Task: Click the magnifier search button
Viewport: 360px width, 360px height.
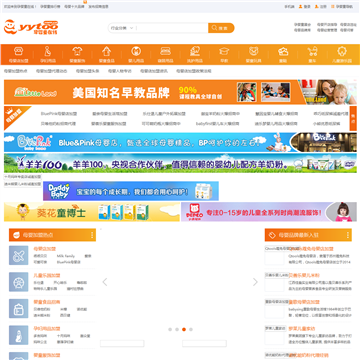Action: coord(221,28)
